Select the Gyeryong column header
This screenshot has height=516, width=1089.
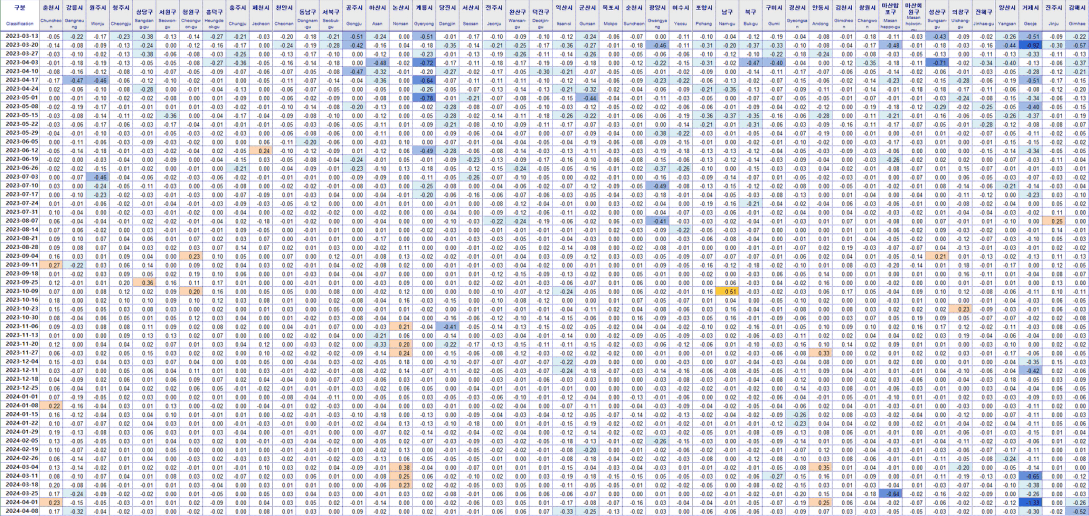pyautogui.click(x=425, y=16)
